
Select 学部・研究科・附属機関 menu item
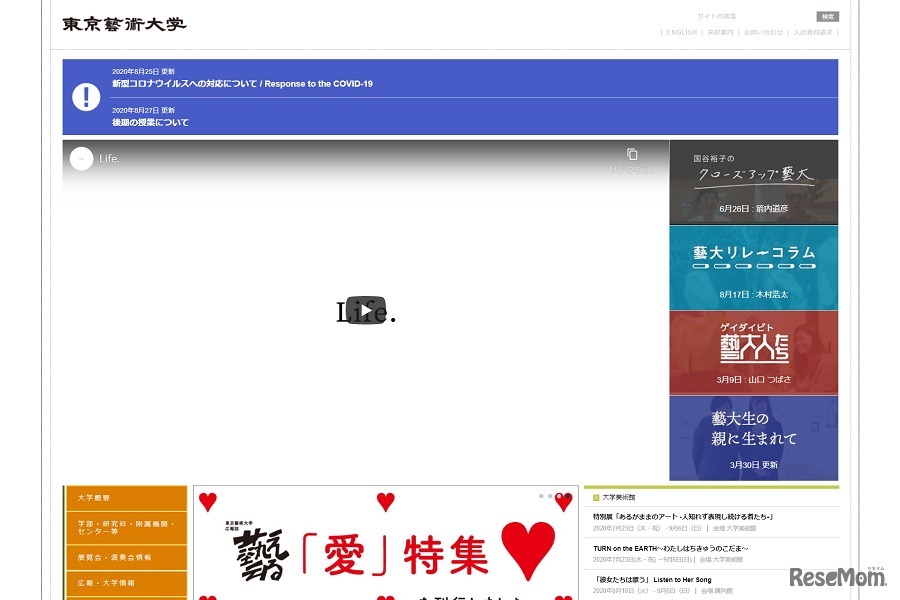(127, 528)
